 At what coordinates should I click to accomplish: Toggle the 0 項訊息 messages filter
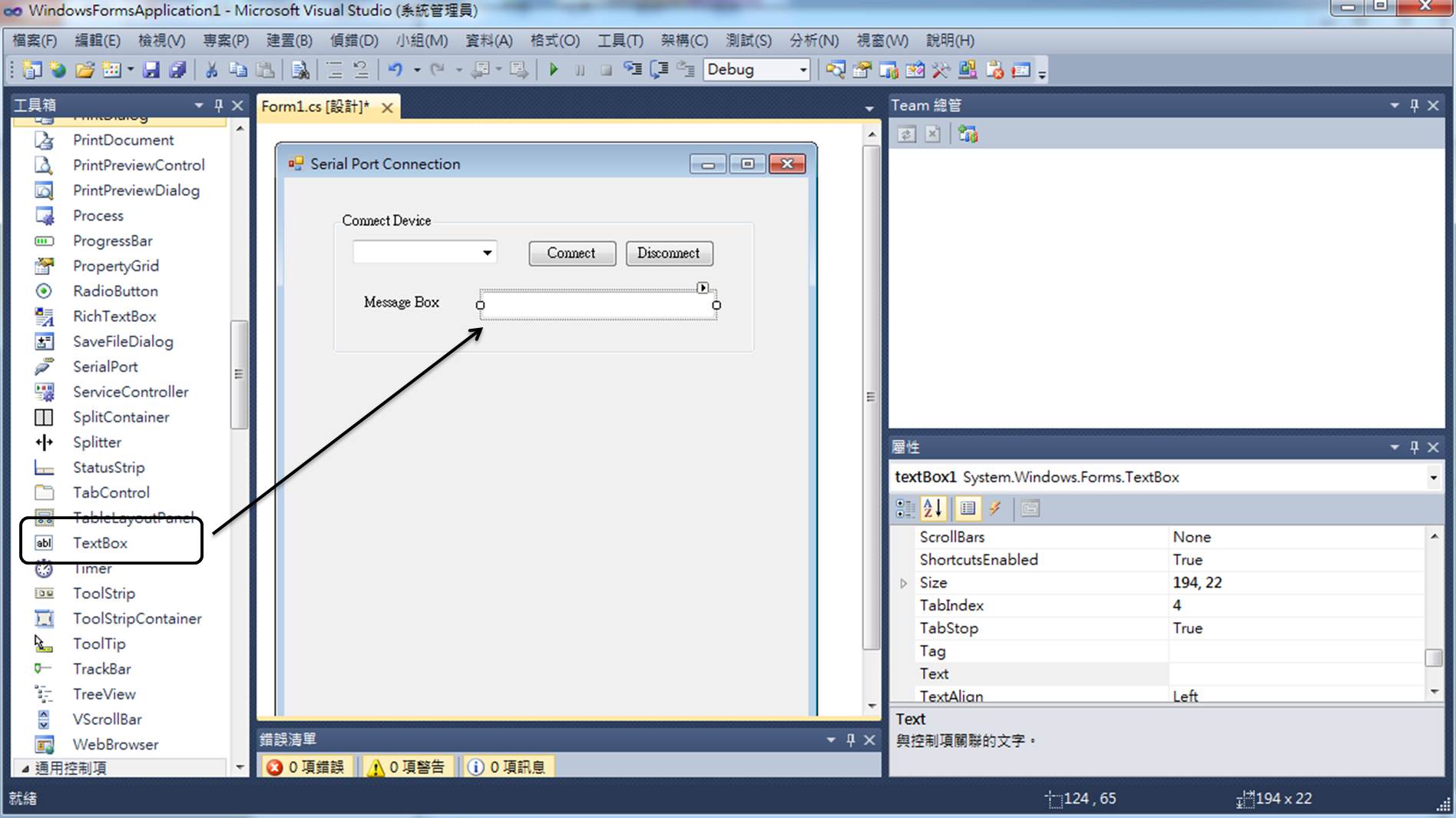tap(508, 767)
